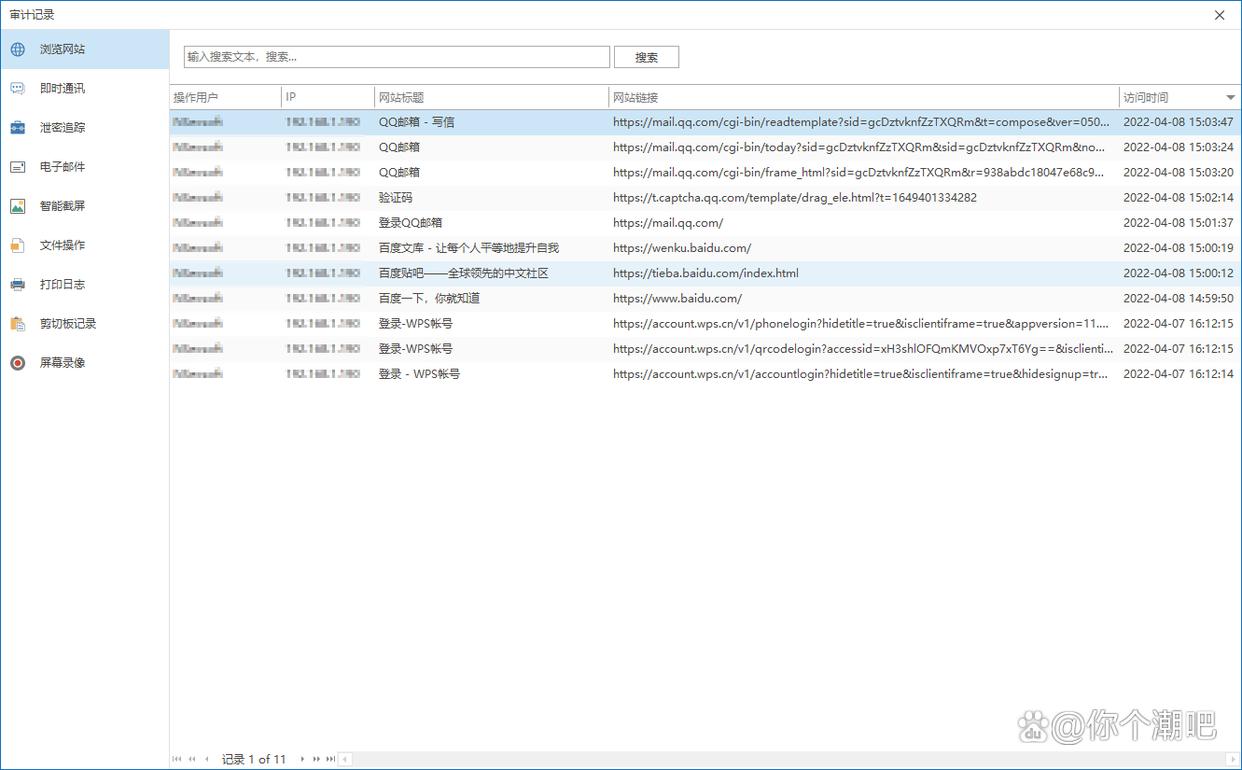Open the 打印日志 printer icon
The image size is (1242, 770).
click(x=18, y=284)
